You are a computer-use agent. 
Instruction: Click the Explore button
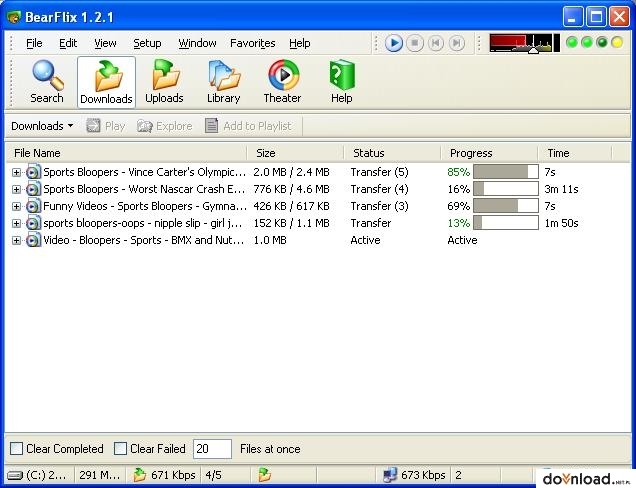pyautogui.click(x=164, y=126)
